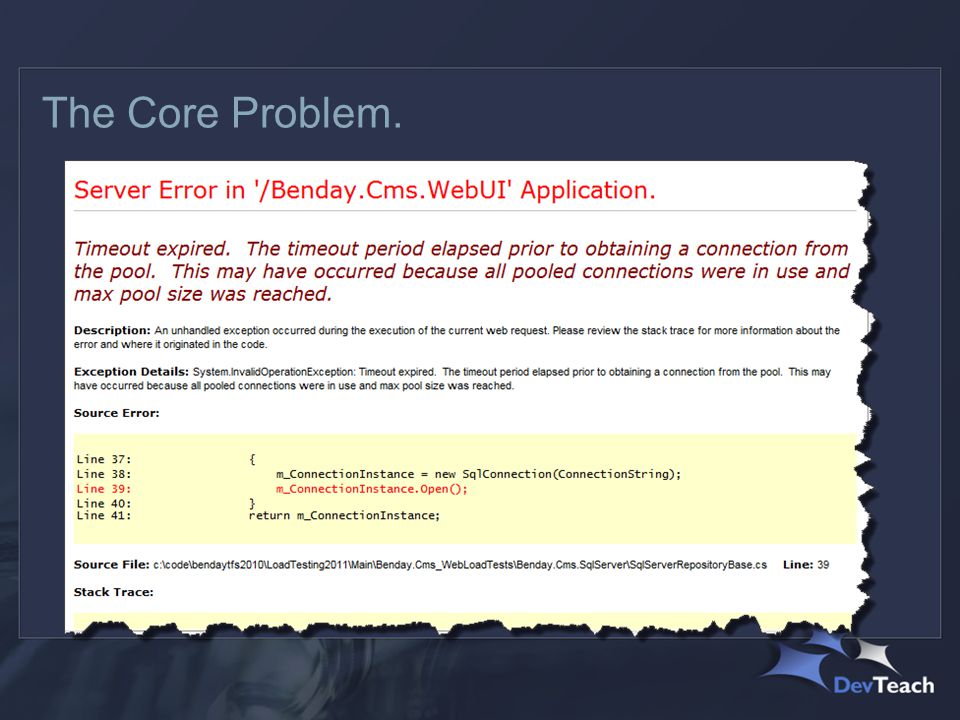Click the 'Line 40:' code row
Viewport: 960px width, 720px height.
tap(166, 503)
